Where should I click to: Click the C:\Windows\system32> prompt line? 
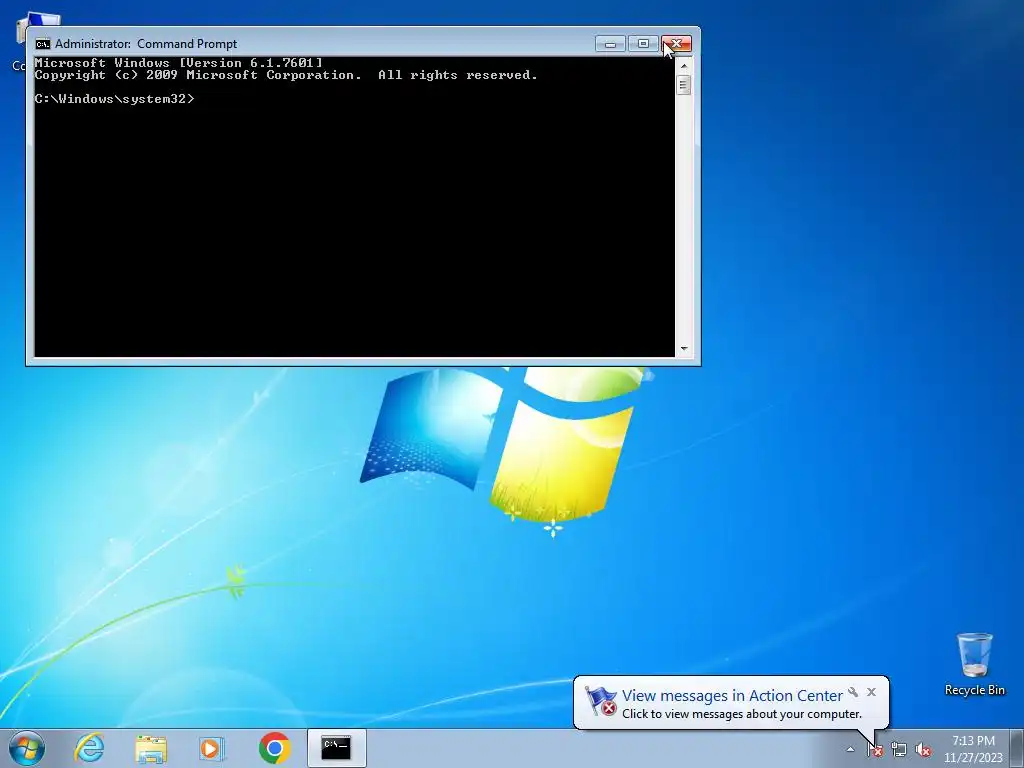point(114,99)
